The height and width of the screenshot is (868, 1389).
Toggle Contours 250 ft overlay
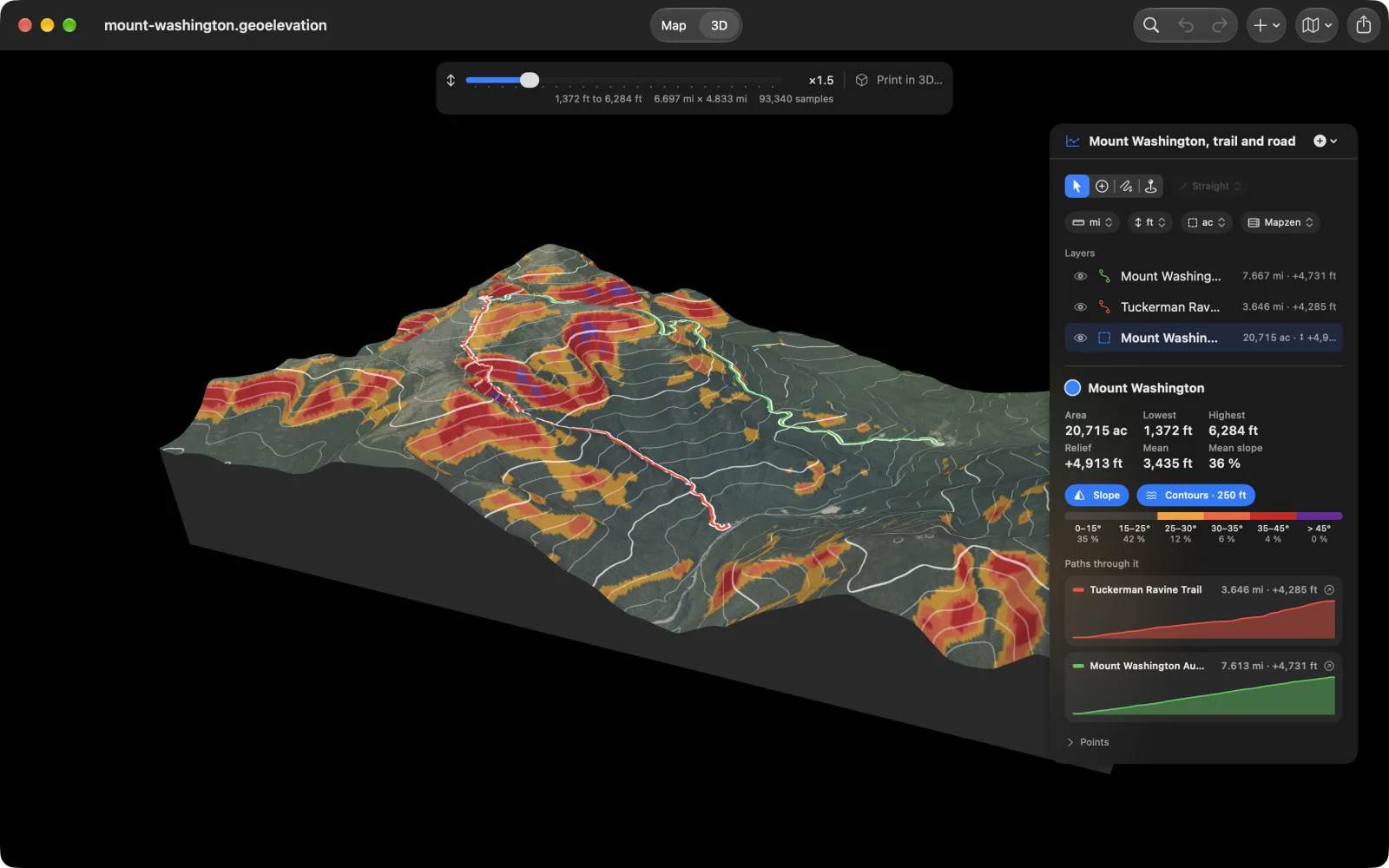[x=1196, y=496]
